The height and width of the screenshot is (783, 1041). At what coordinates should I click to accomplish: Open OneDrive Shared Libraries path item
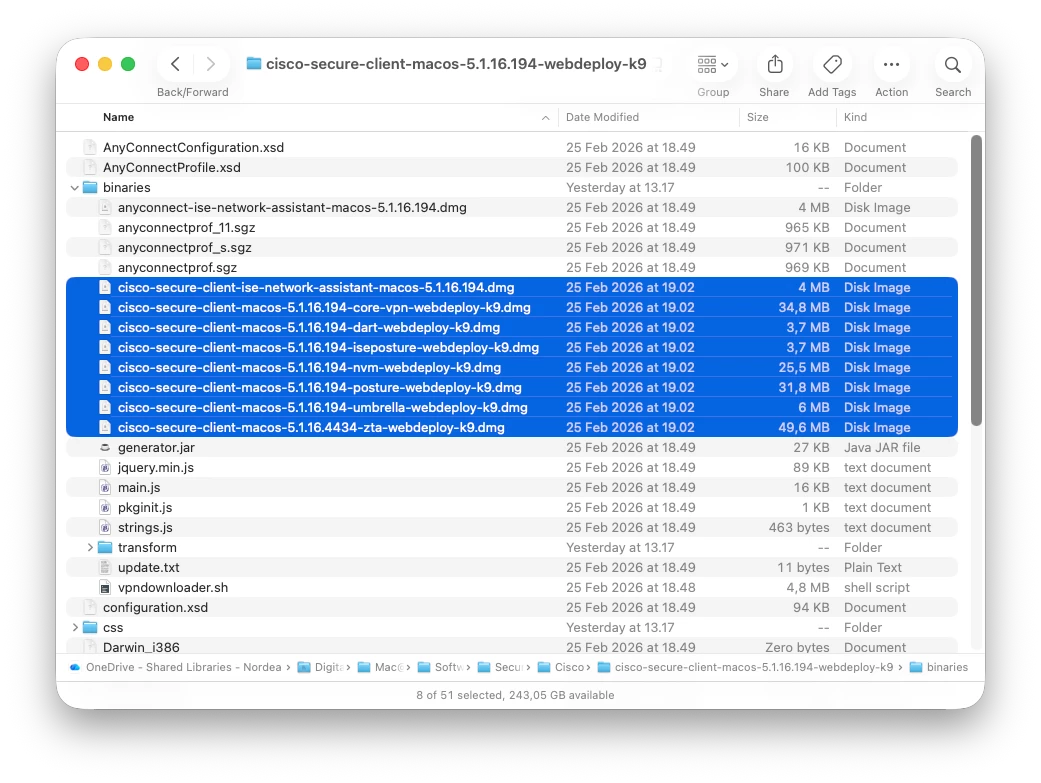tap(175, 667)
